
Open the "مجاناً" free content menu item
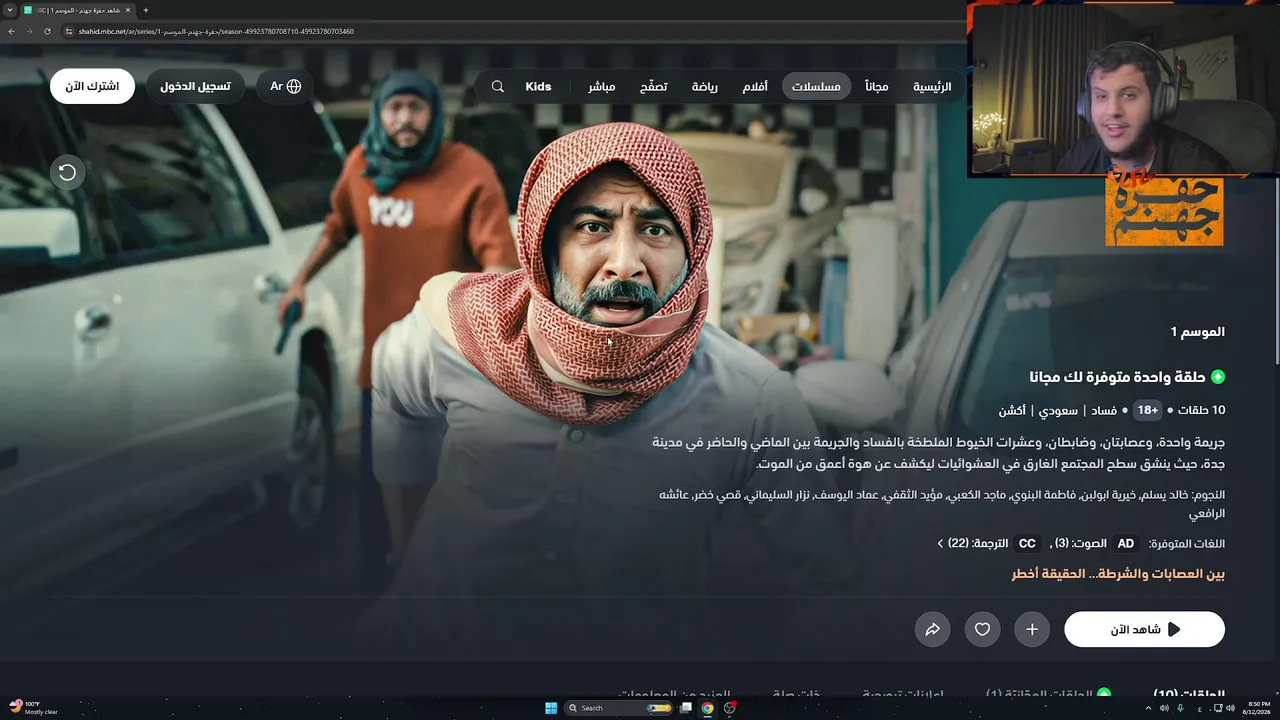[x=877, y=87]
